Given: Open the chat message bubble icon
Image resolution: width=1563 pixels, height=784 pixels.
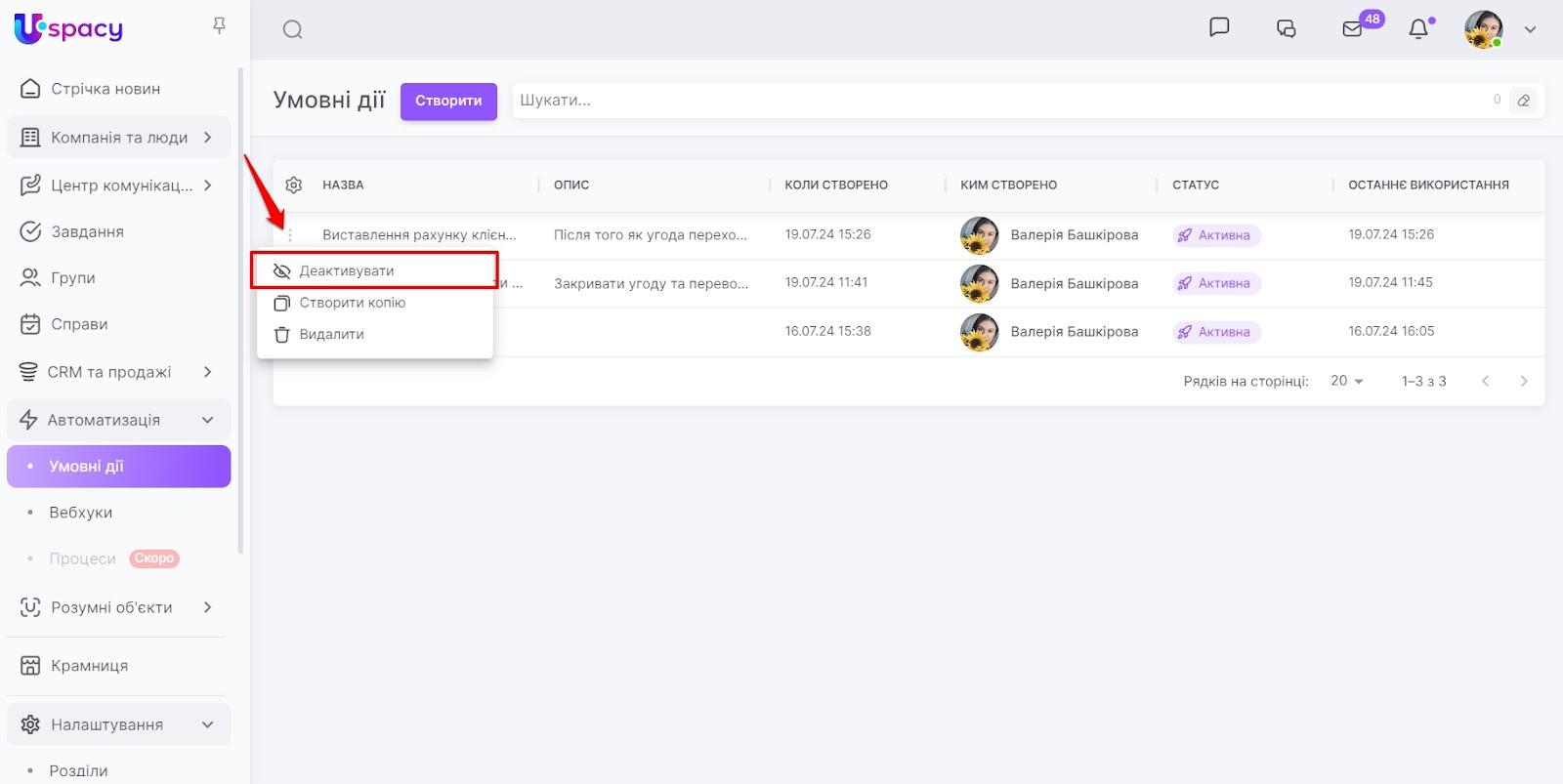Looking at the screenshot, I should coord(1218,27).
